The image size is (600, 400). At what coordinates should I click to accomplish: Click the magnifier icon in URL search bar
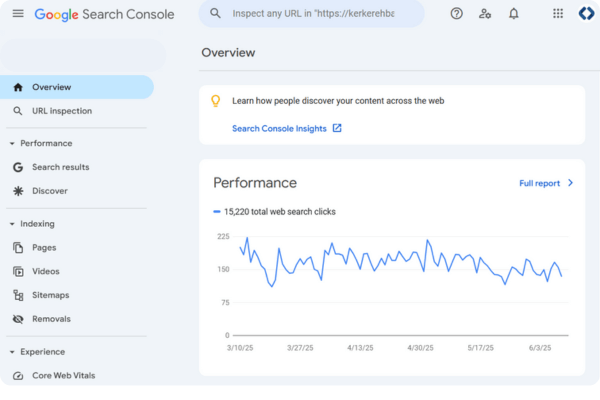point(215,13)
